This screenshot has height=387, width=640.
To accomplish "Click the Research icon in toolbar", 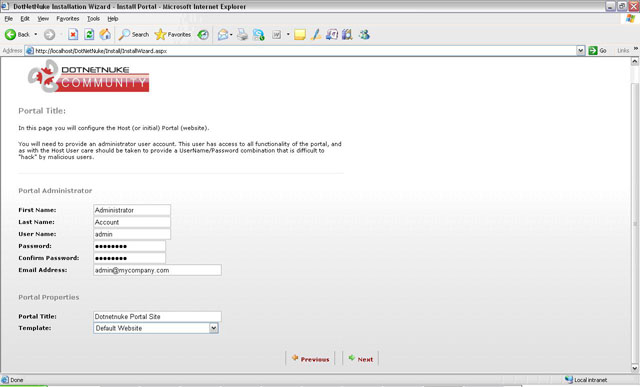I will pyautogui.click(x=331, y=35).
